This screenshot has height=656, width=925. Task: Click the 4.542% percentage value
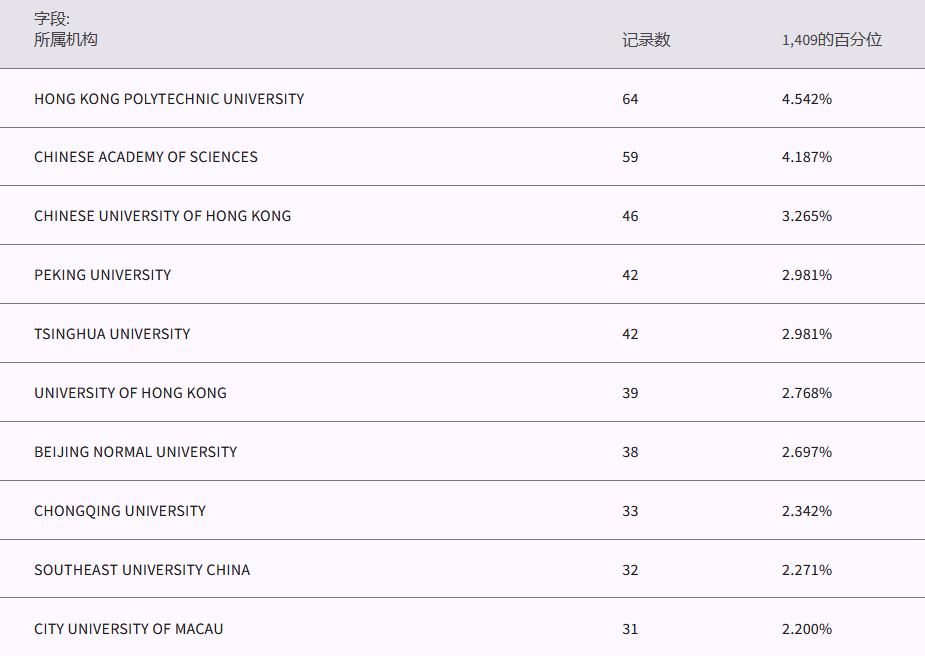807,99
